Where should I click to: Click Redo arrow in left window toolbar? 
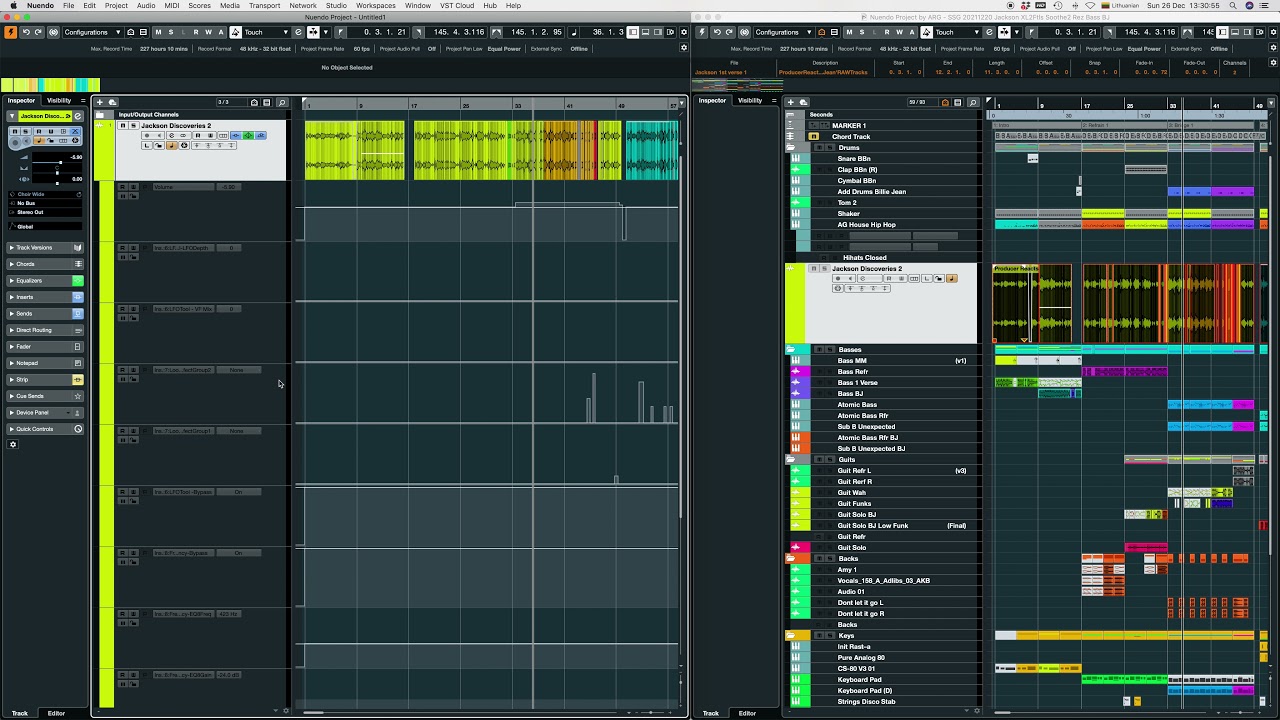click(x=38, y=32)
